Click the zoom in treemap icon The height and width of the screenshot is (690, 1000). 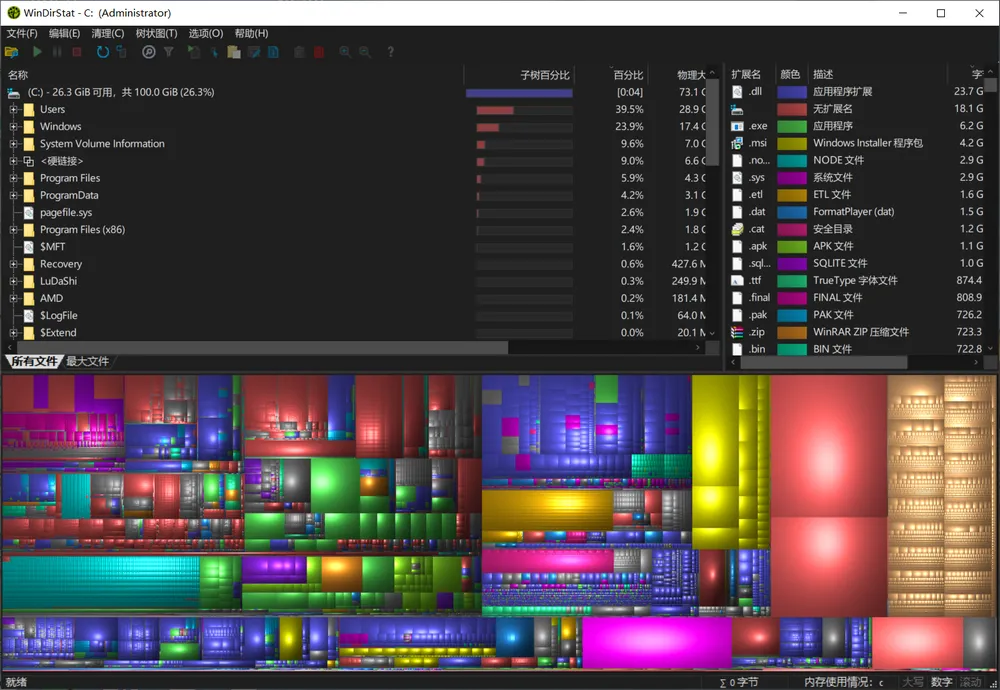coord(345,52)
